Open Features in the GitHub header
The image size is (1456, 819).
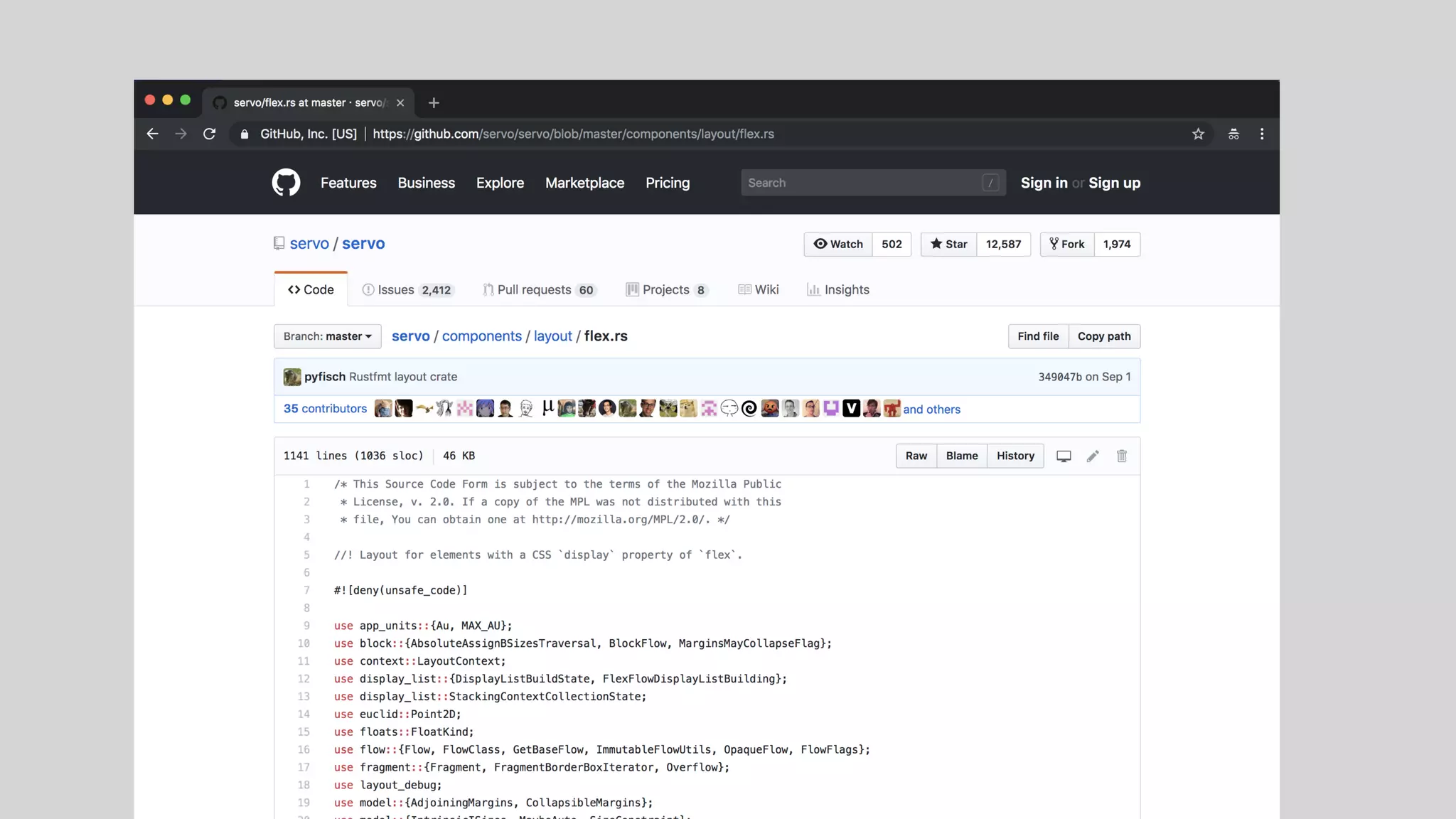(x=348, y=183)
